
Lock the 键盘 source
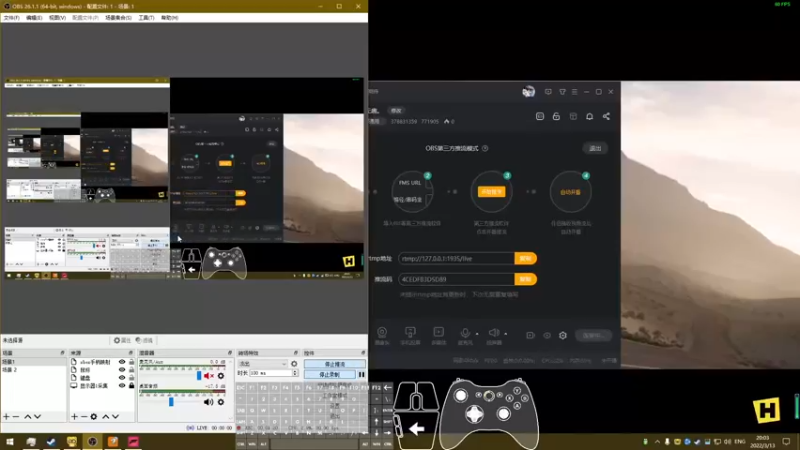132,378
